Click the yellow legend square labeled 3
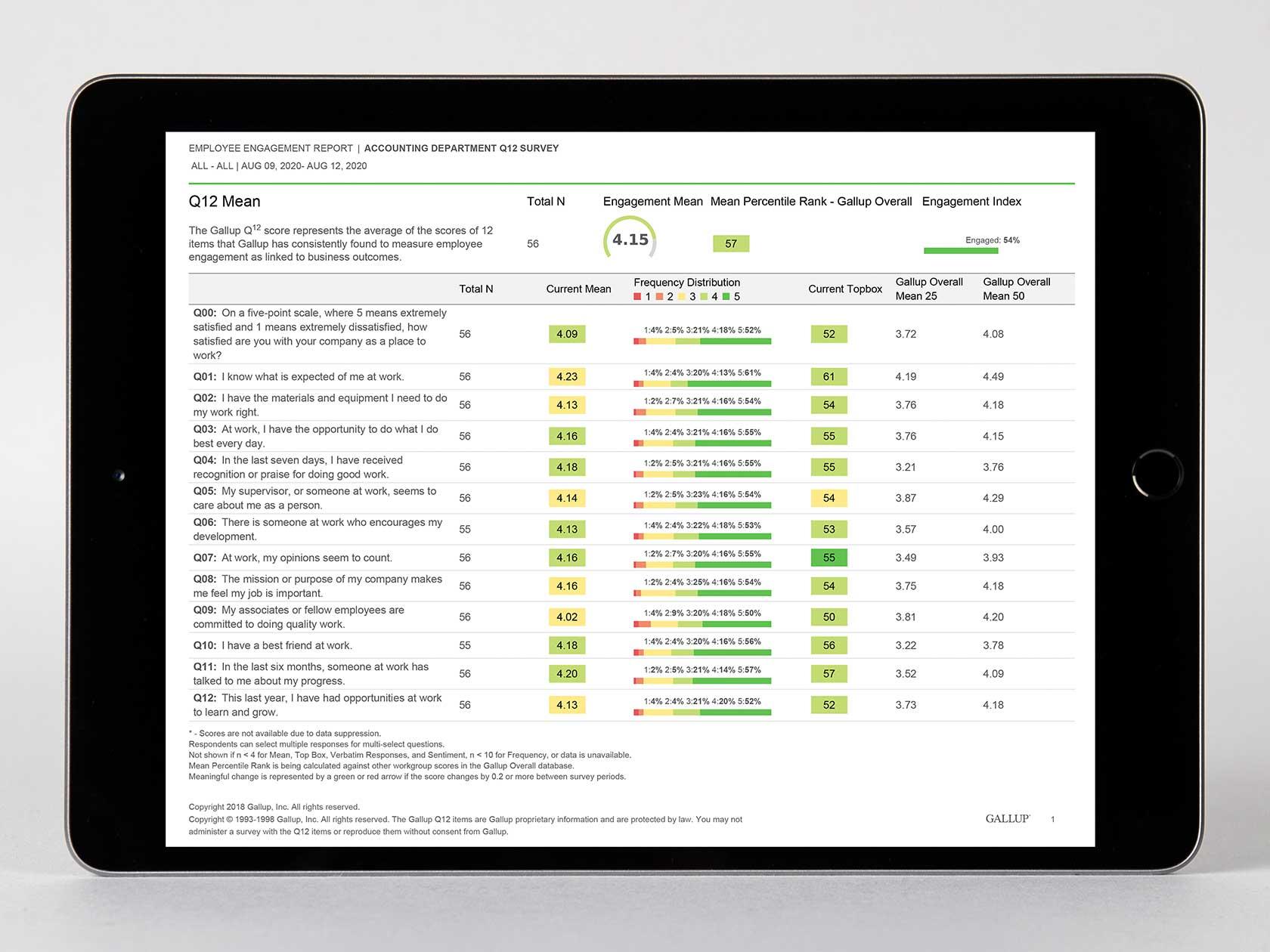1270x952 pixels. point(682,296)
